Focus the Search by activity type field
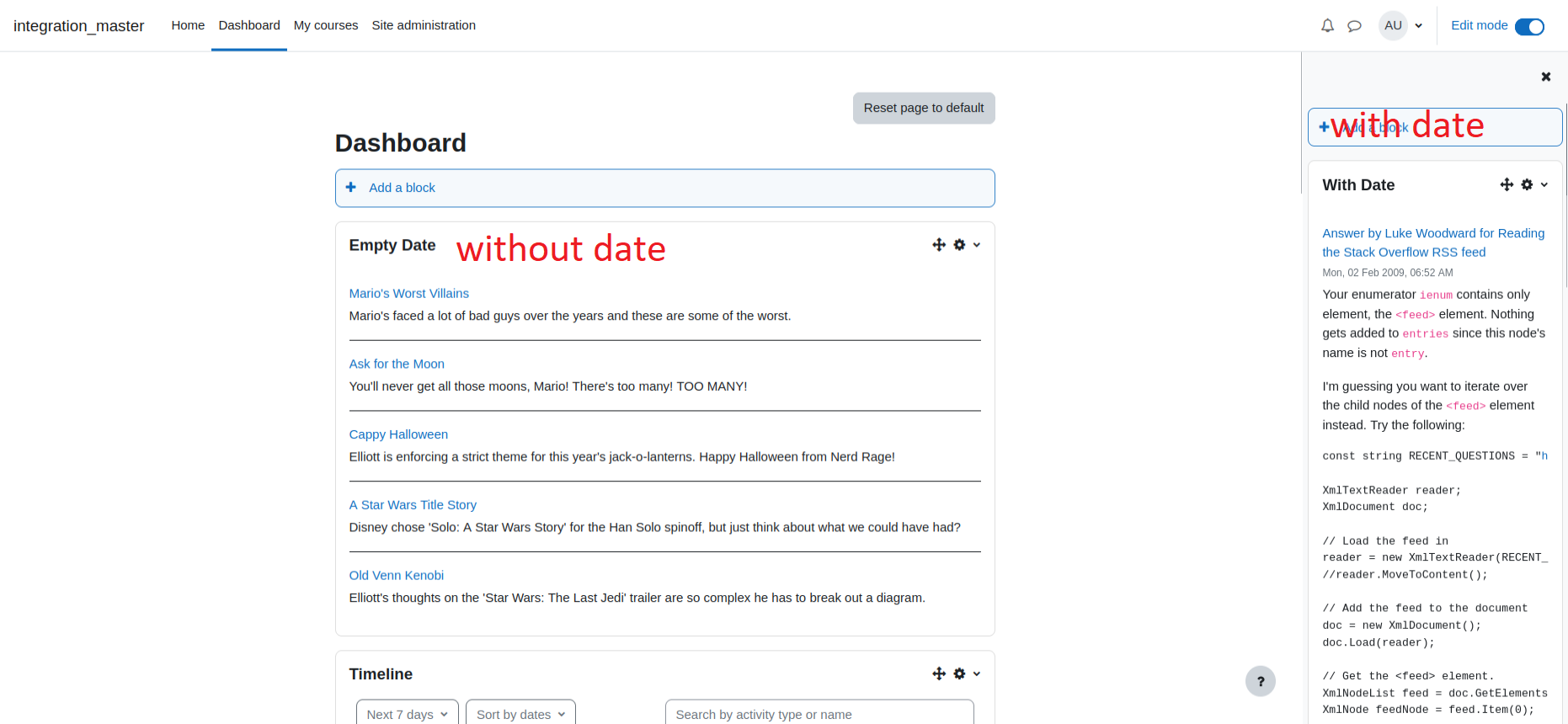This screenshot has width=1568, height=724. pos(819,714)
